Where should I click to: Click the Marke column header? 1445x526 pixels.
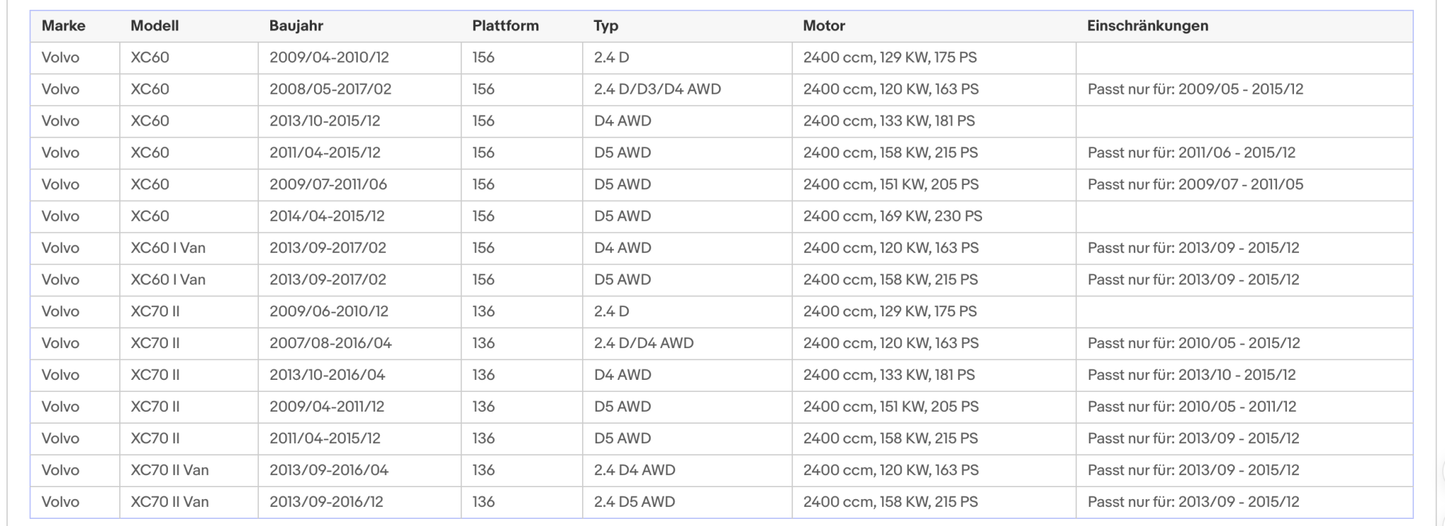tap(63, 26)
